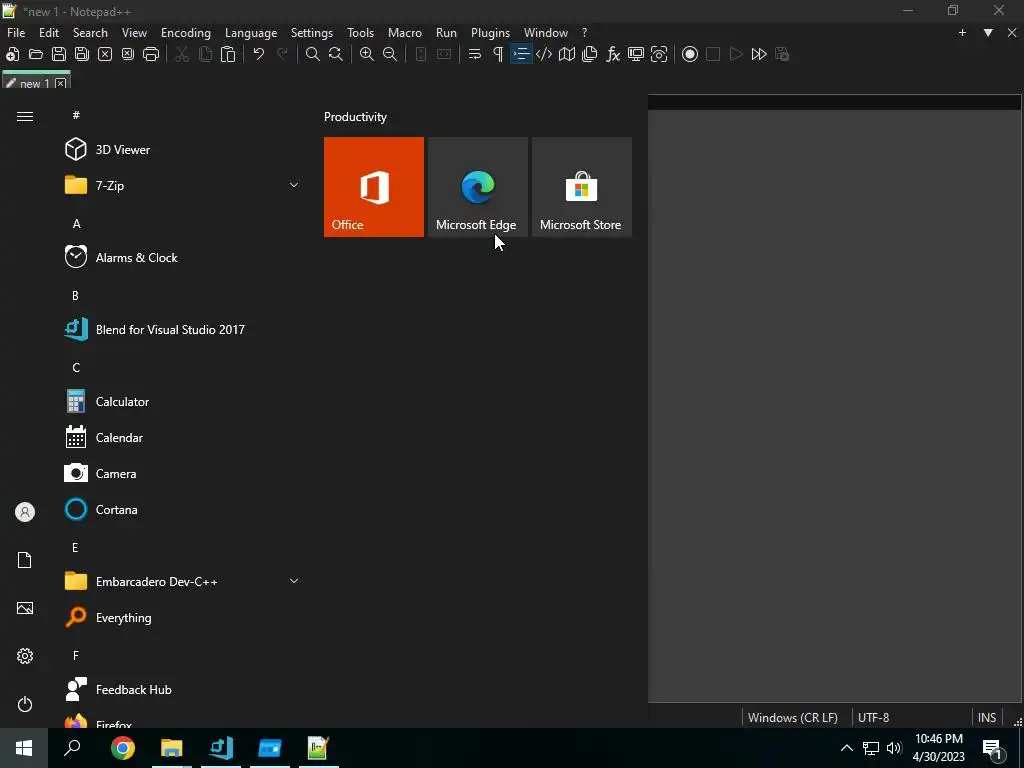
Task: Open the Microsoft Store tile
Action: coord(582,187)
